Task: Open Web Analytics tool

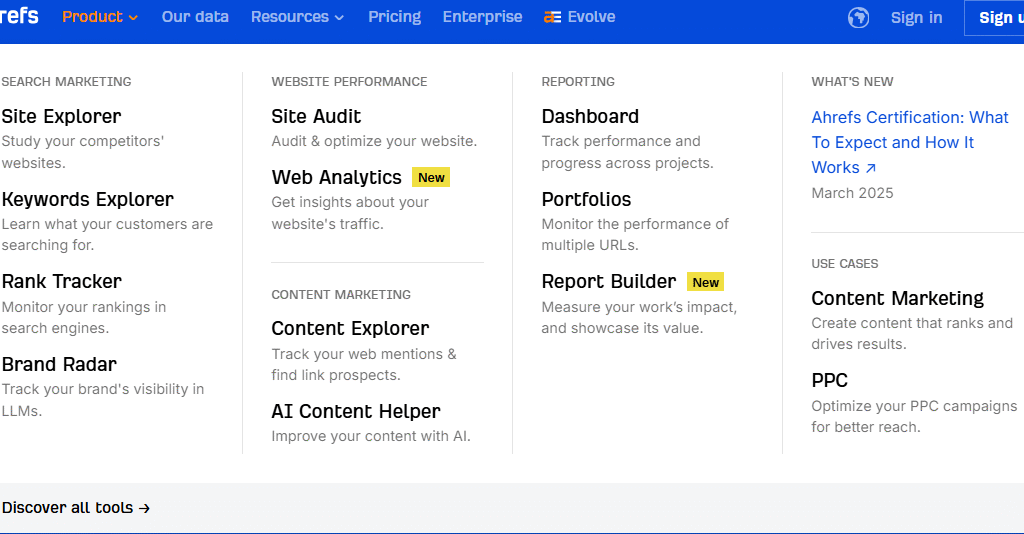Action: 336,178
